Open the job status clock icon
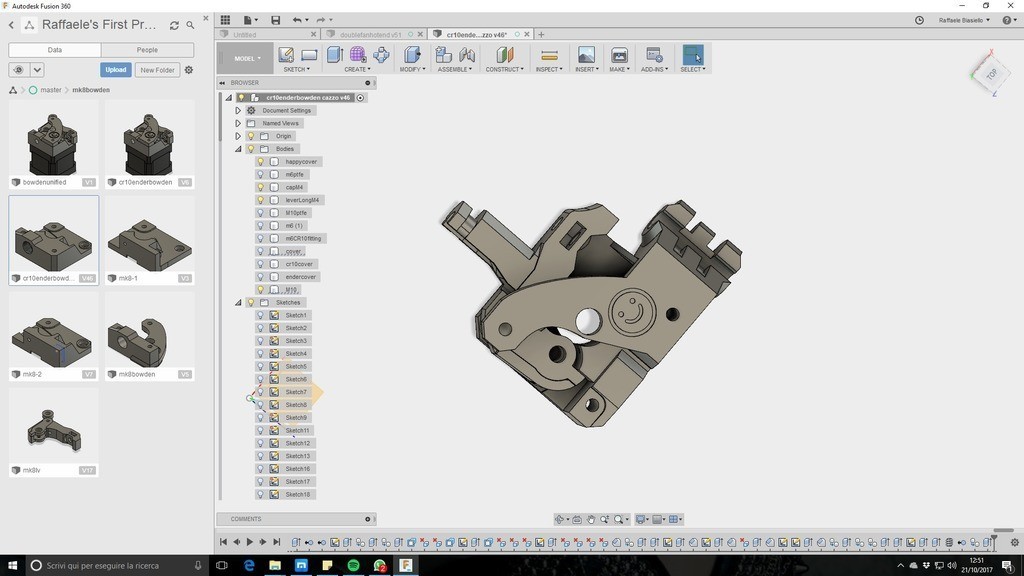The width and height of the screenshot is (1024, 576). pos(919,20)
